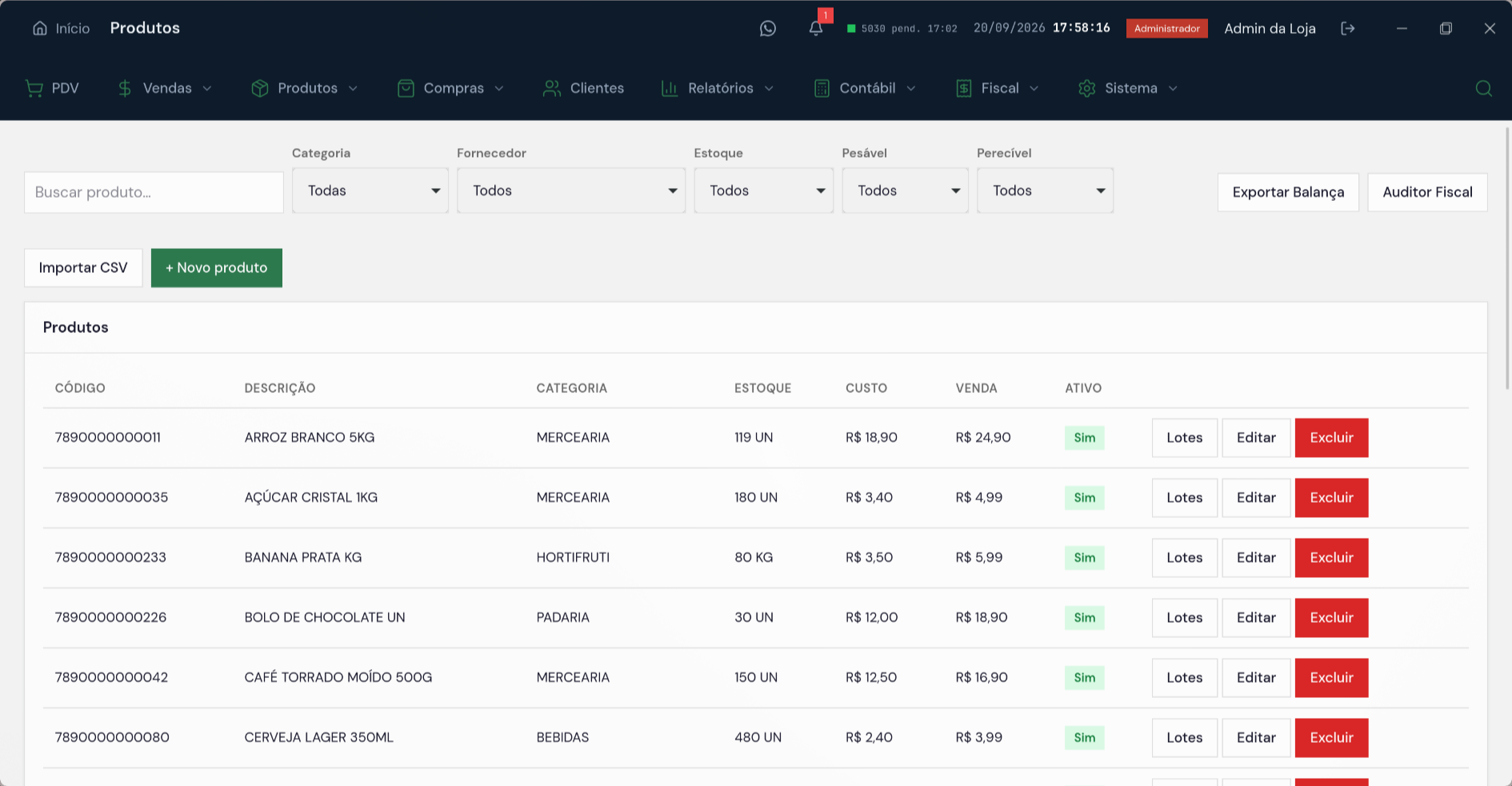
Task: Click the Sistema gear icon
Action: pyautogui.click(x=1086, y=88)
